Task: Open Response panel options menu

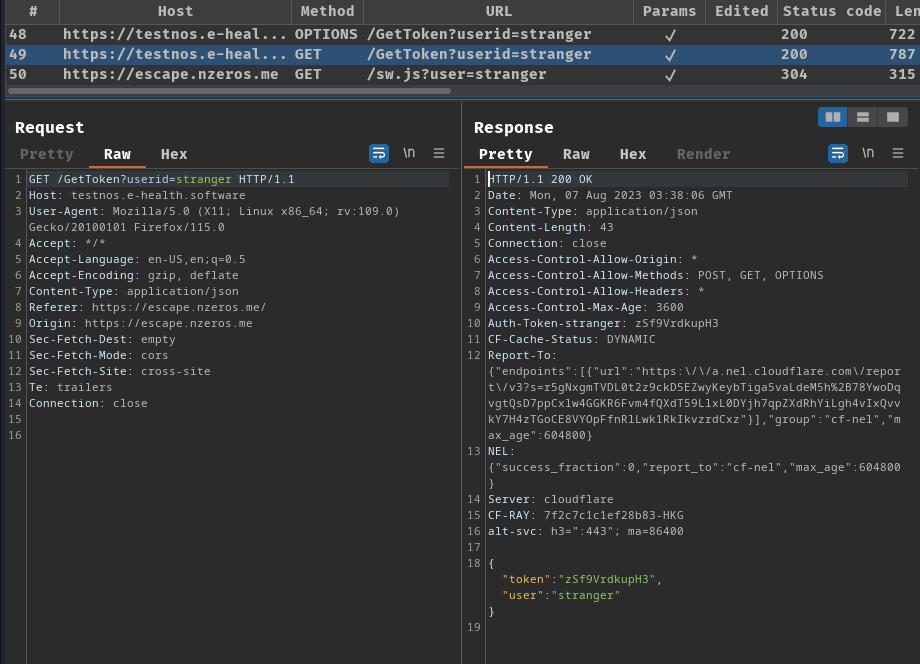Action: click(x=898, y=153)
